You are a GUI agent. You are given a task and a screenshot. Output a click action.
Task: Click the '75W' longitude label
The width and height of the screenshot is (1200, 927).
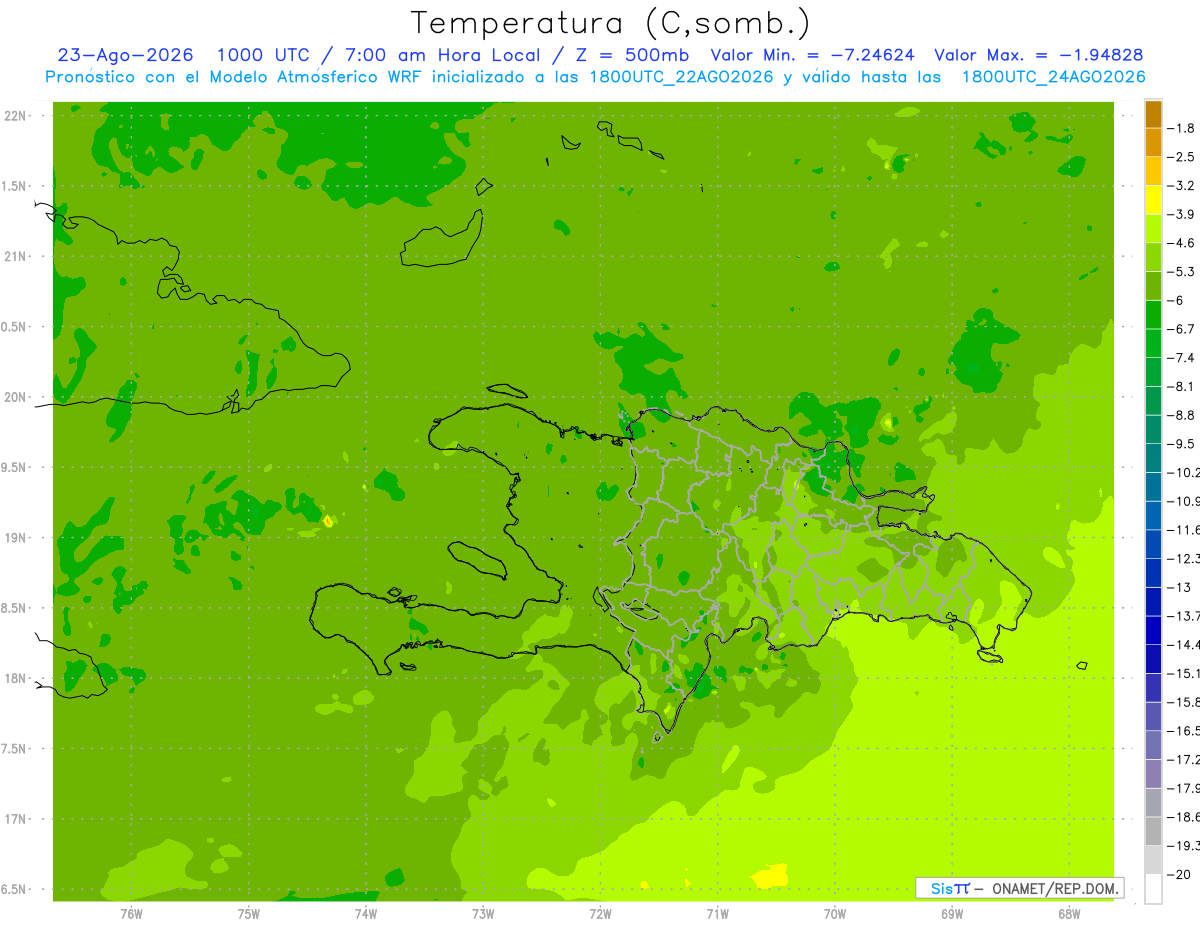click(249, 914)
